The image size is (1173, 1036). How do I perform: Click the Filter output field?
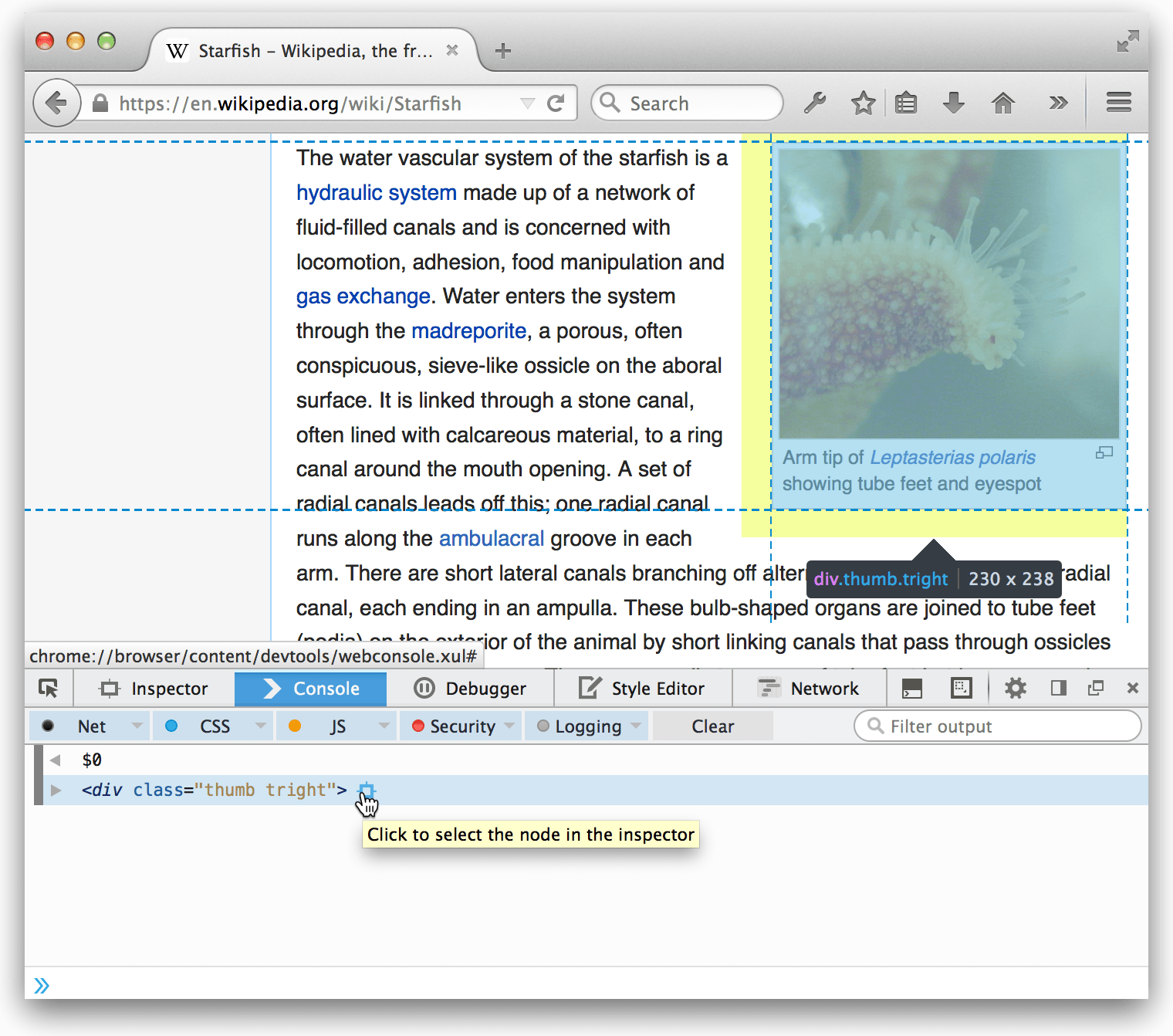pyautogui.click(x=998, y=726)
